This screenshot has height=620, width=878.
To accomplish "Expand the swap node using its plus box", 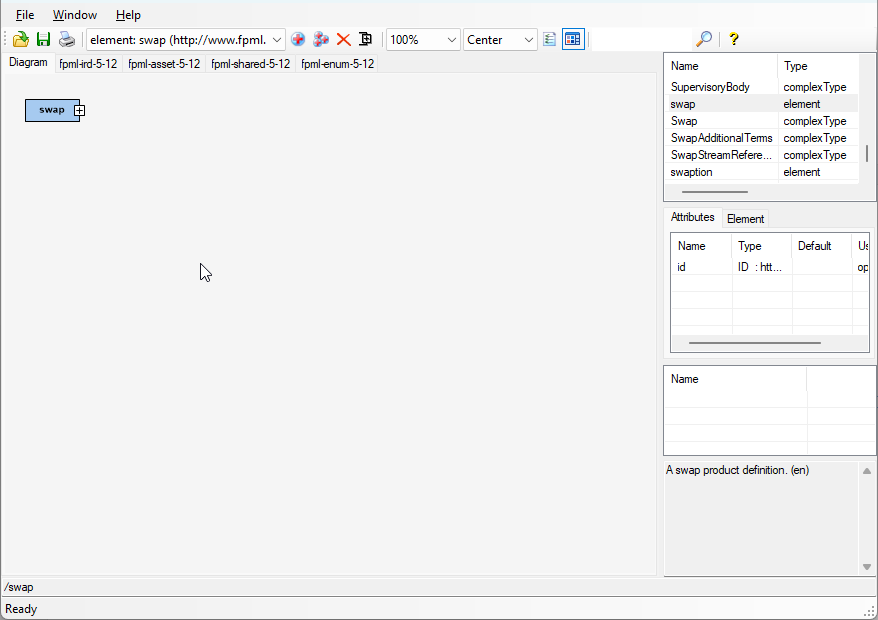I will tap(79, 110).
